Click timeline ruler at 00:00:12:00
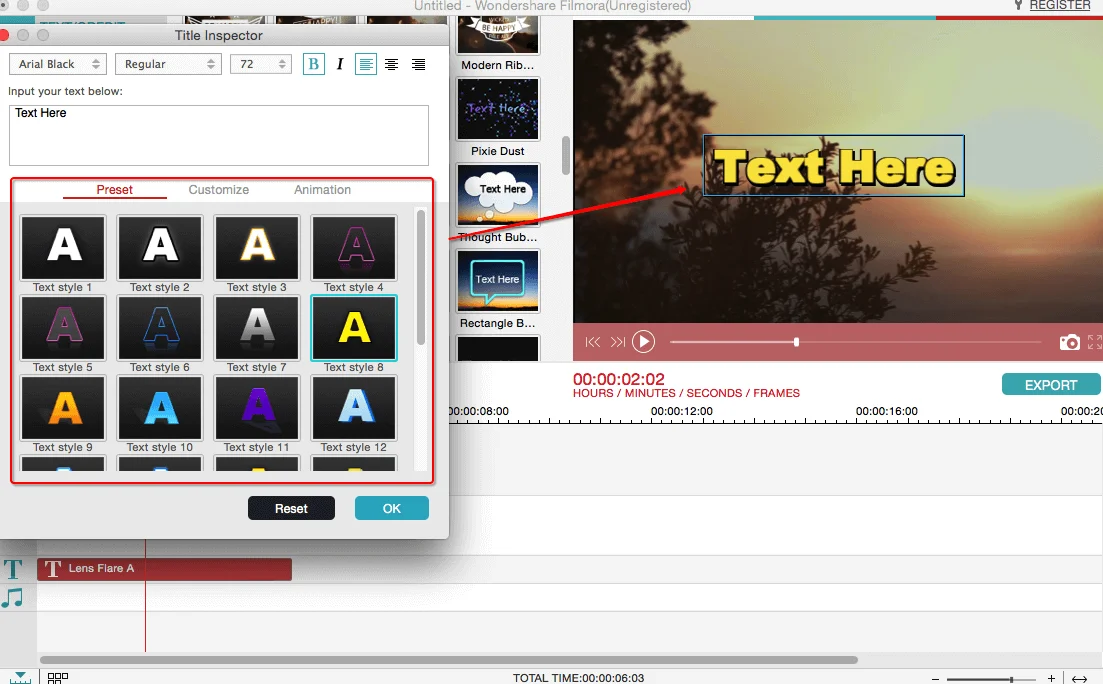This screenshot has width=1103, height=684. [x=682, y=412]
